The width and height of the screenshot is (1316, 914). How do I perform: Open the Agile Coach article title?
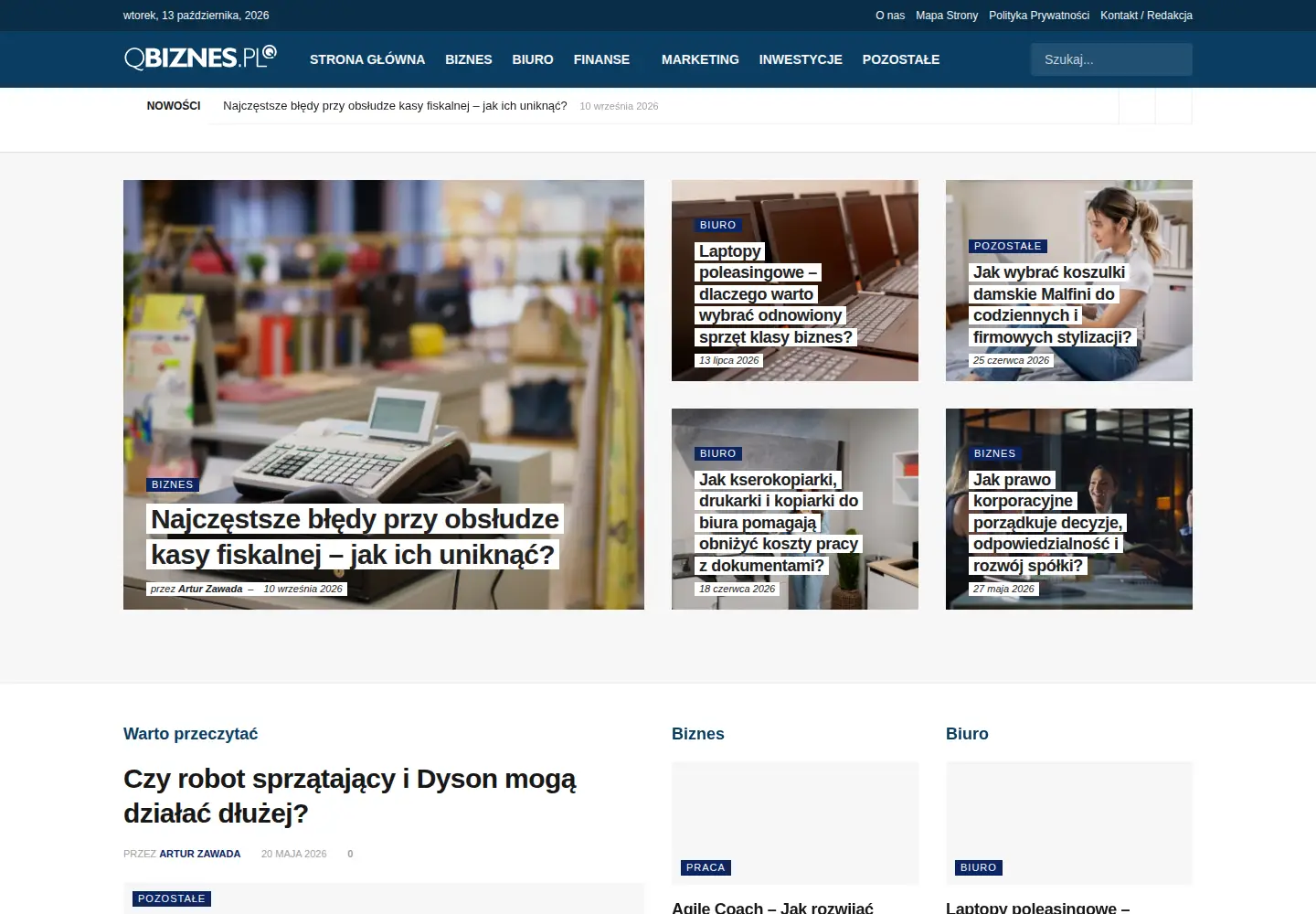click(x=772, y=908)
